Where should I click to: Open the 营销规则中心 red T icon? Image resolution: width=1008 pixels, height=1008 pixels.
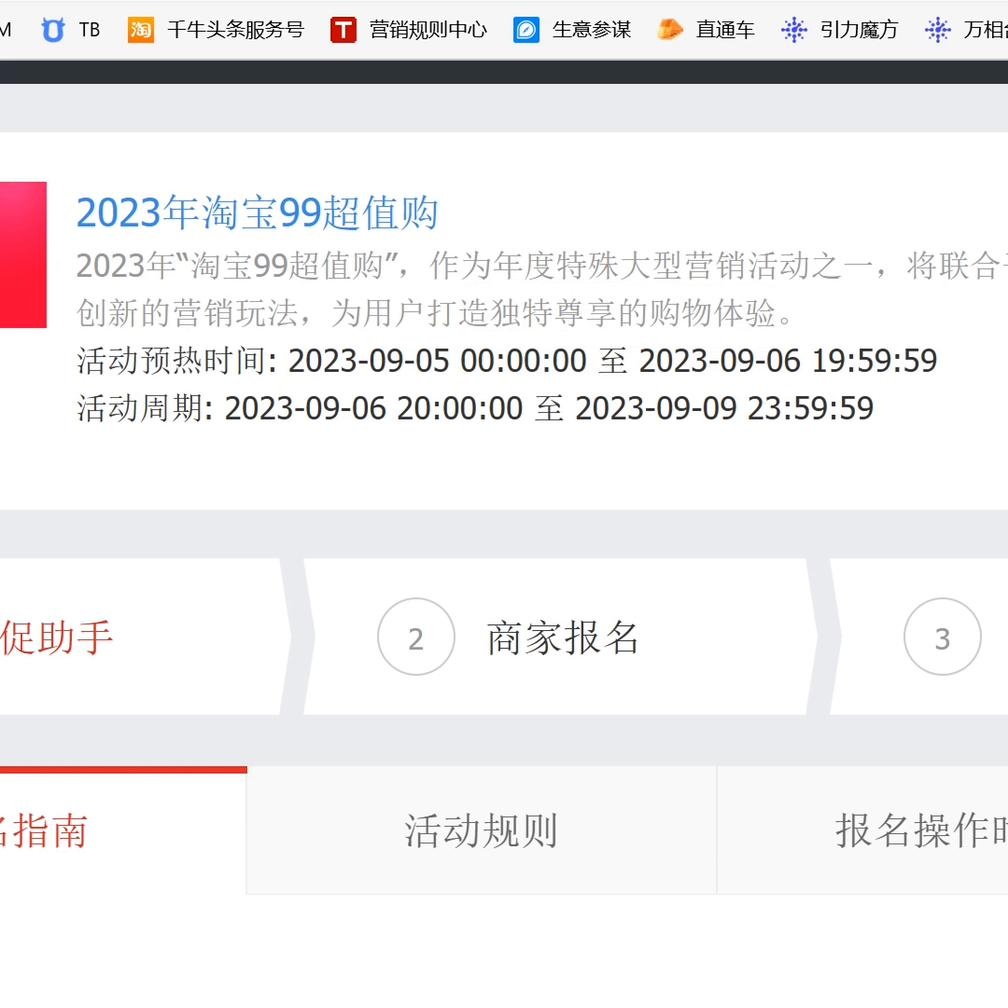[x=343, y=30]
